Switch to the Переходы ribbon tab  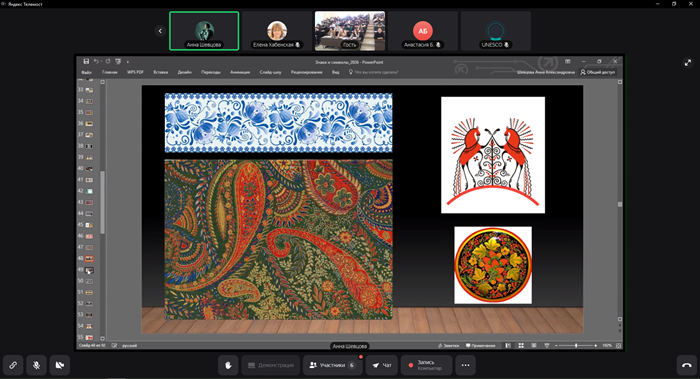(x=211, y=72)
